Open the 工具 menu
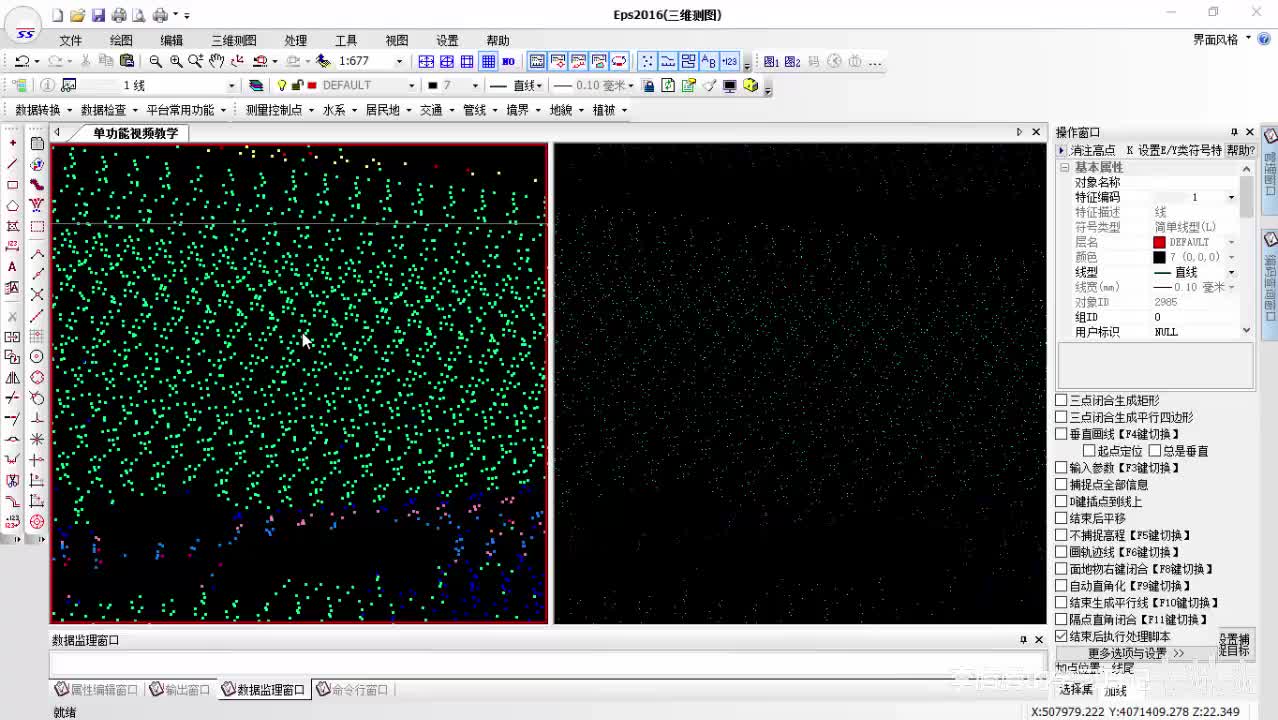1278x720 pixels. point(346,41)
